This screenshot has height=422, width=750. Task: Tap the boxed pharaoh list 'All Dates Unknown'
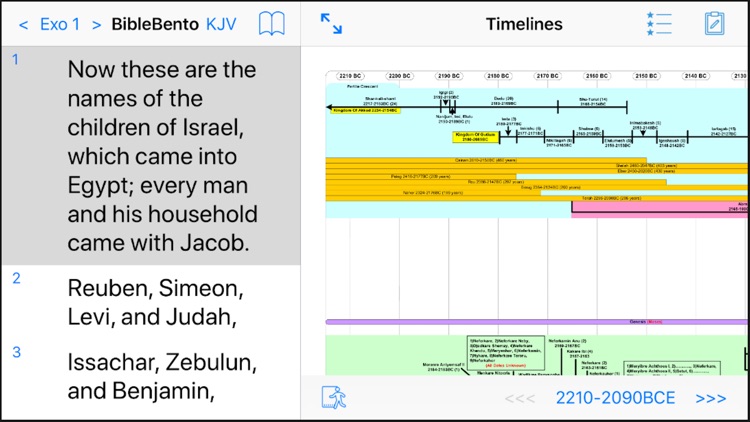click(506, 353)
